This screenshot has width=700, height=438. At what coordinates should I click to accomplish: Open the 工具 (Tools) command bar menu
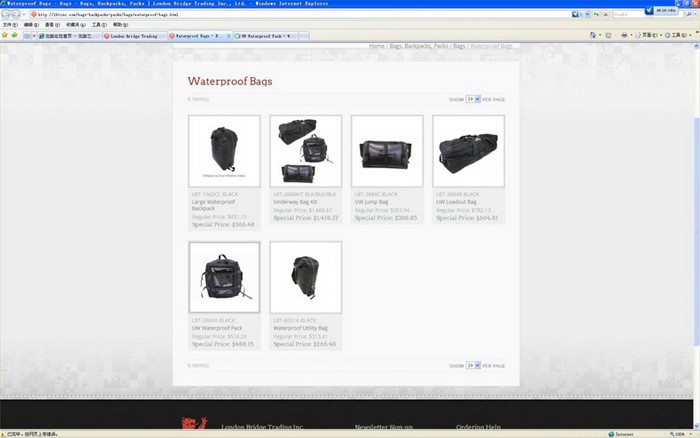(x=678, y=35)
